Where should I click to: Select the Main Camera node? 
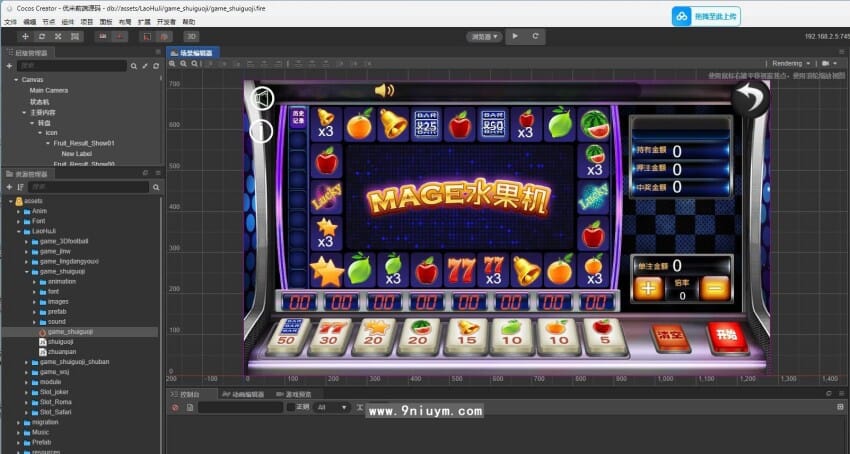pyautogui.click(x=48, y=90)
